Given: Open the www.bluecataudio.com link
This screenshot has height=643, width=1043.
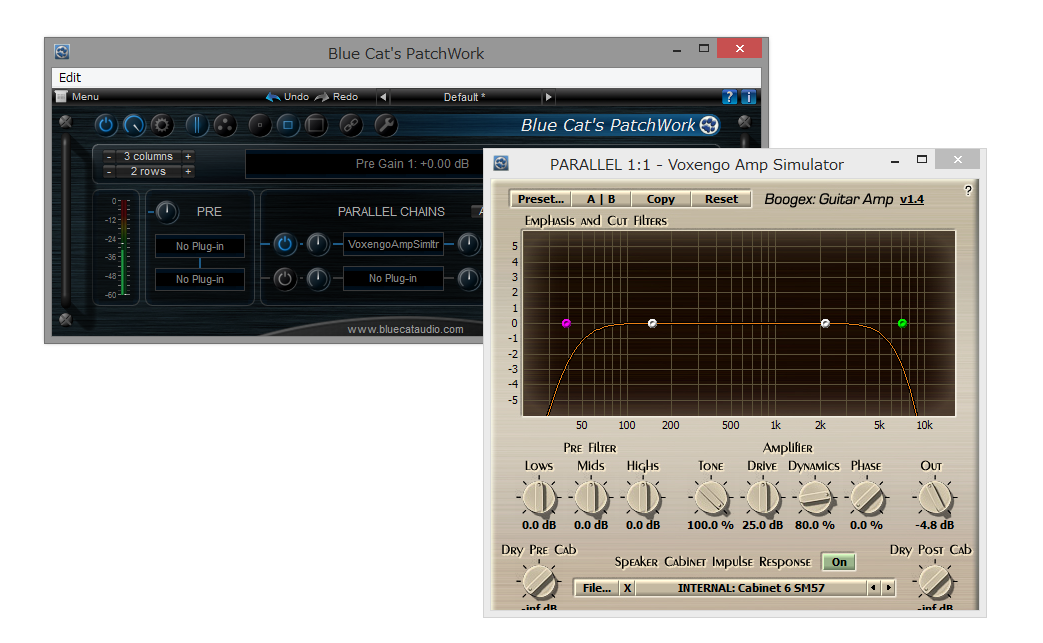Looking at the screenshot, I should pyautogui.click(x=405, y=329).
